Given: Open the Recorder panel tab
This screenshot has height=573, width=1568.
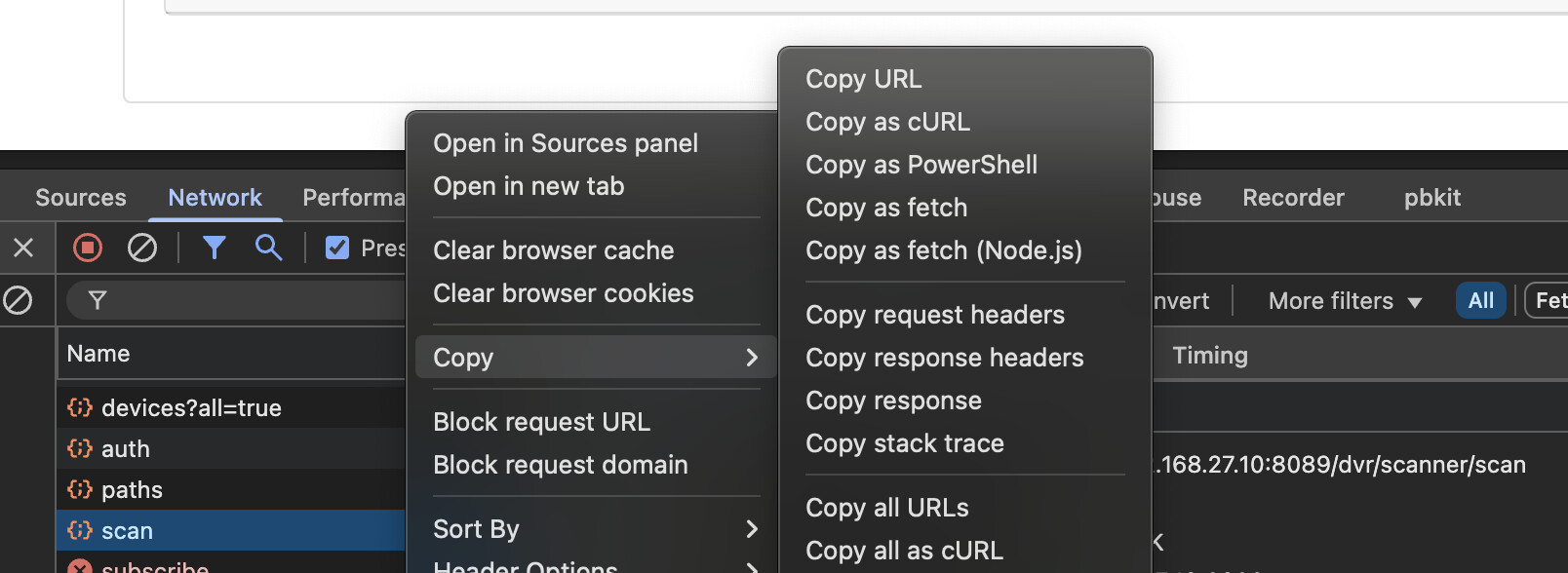Looking at the screenshot, I should (x=1293, y=198).
